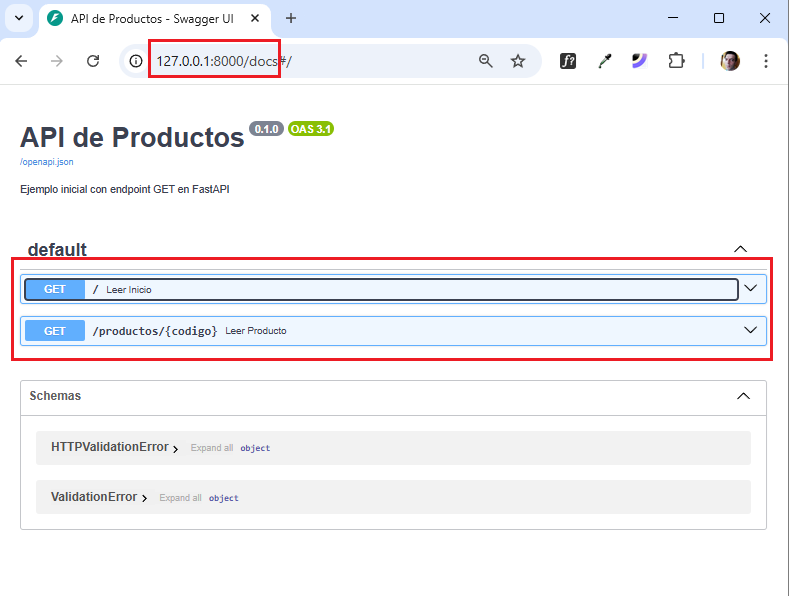Bookmark this page with the star icon
Viewport: 789px width, 596px height.
518,61
